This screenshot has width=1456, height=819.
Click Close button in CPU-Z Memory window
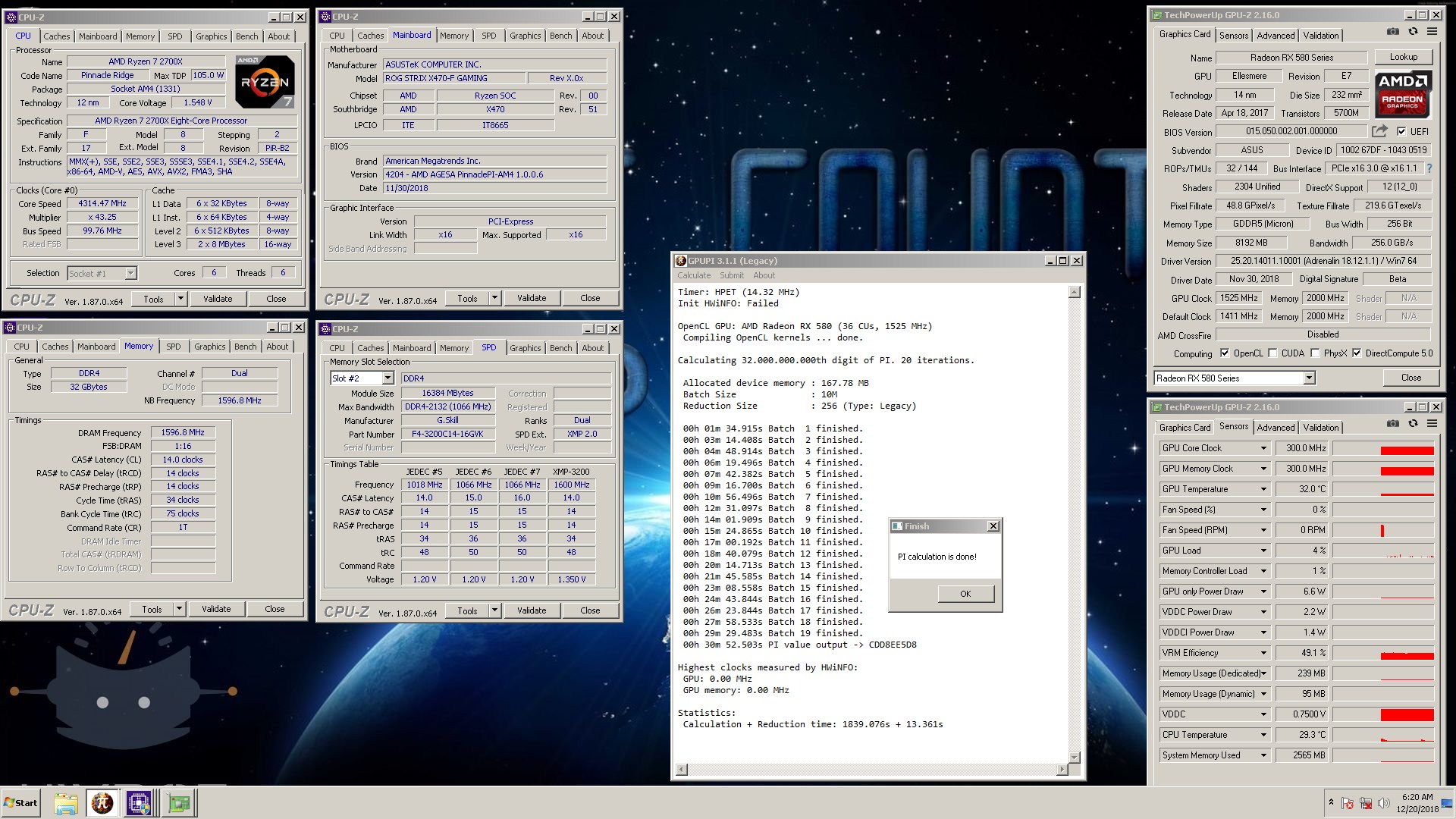click(x=275, y=609)
